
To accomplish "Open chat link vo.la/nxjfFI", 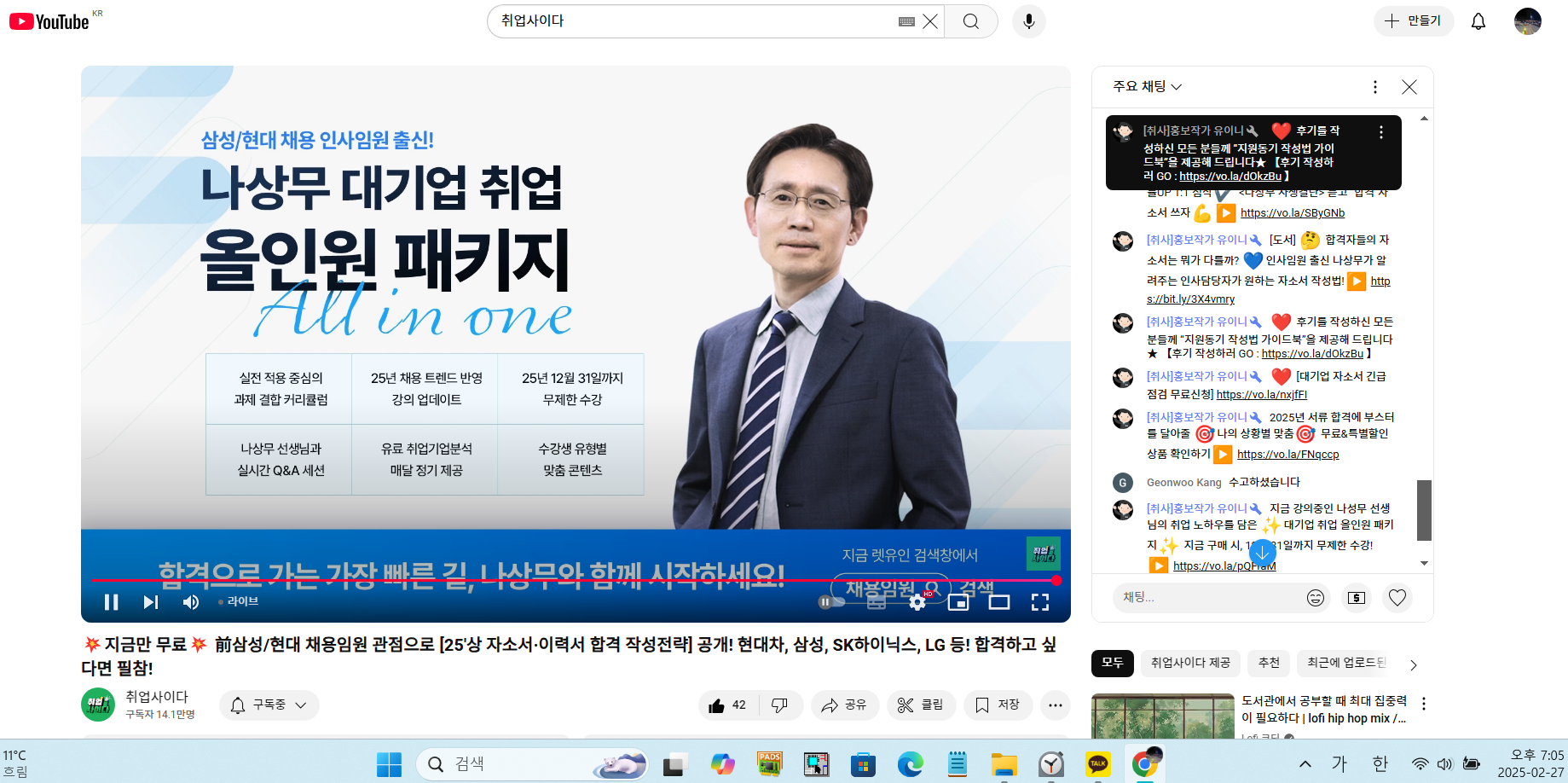I will point(1262,395).
